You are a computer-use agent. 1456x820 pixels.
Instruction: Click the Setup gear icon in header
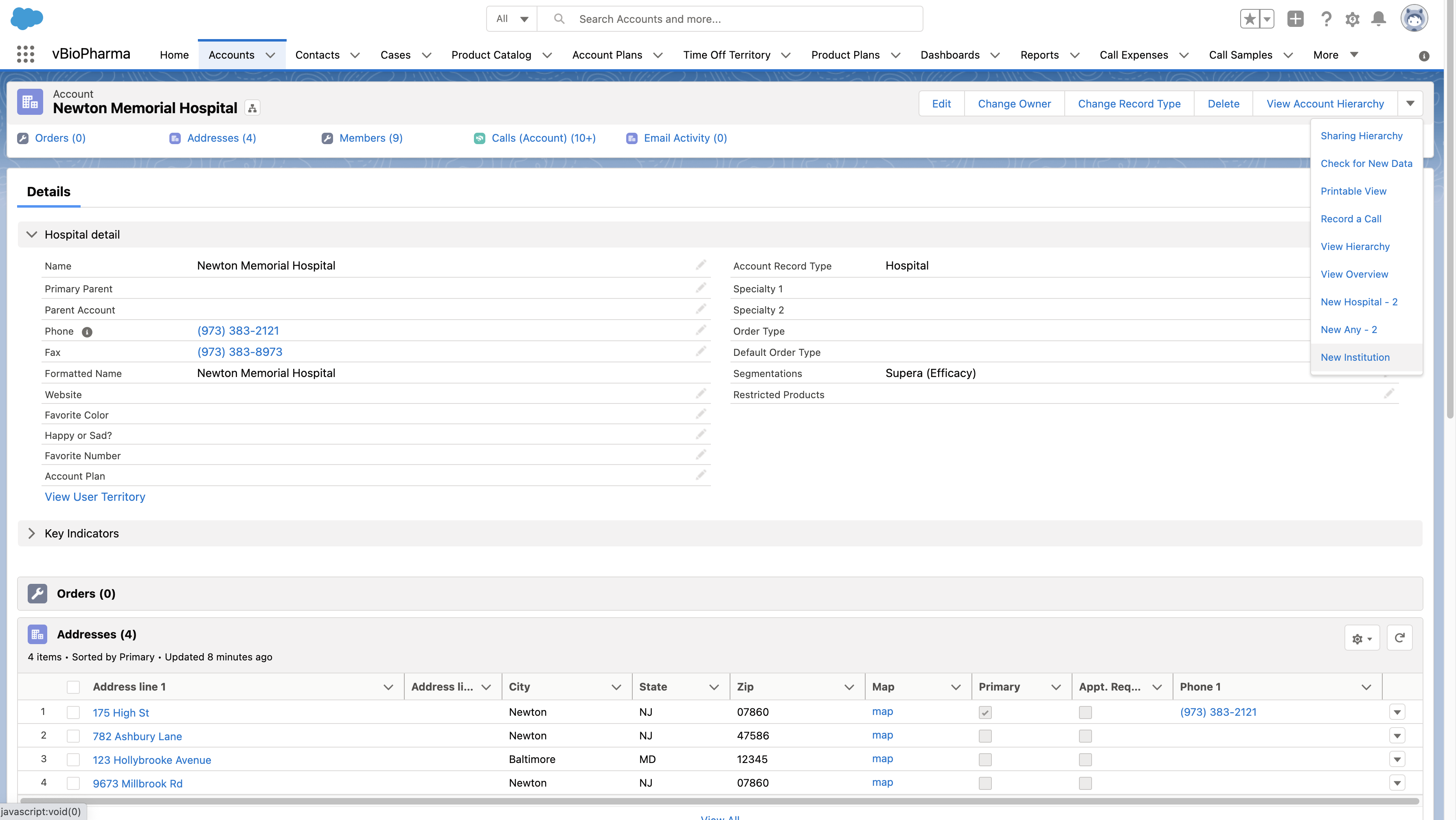(x=1352, y=19)
